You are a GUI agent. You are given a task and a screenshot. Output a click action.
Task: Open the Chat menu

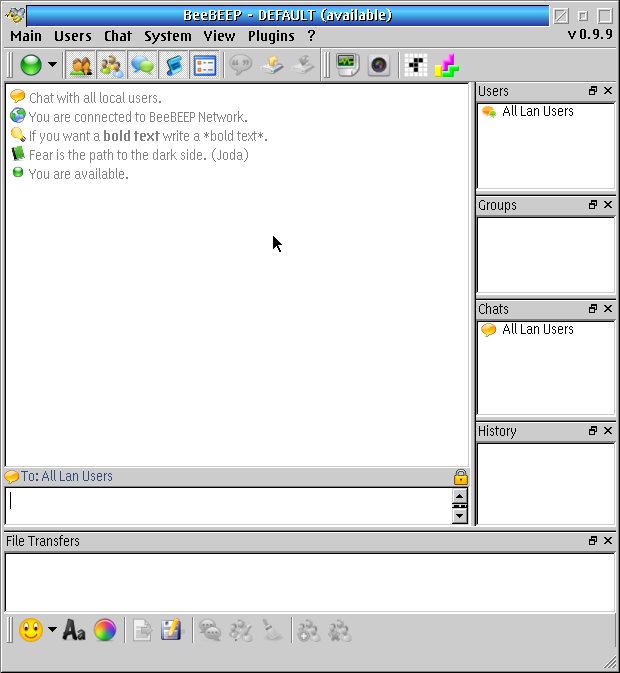click(118, 36)
